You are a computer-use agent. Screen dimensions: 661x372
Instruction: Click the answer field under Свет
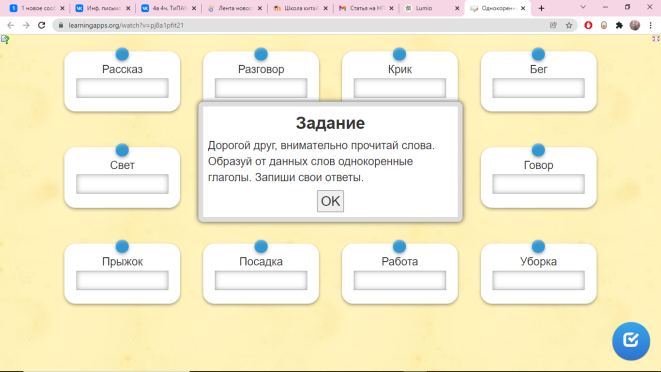point(122,184)
